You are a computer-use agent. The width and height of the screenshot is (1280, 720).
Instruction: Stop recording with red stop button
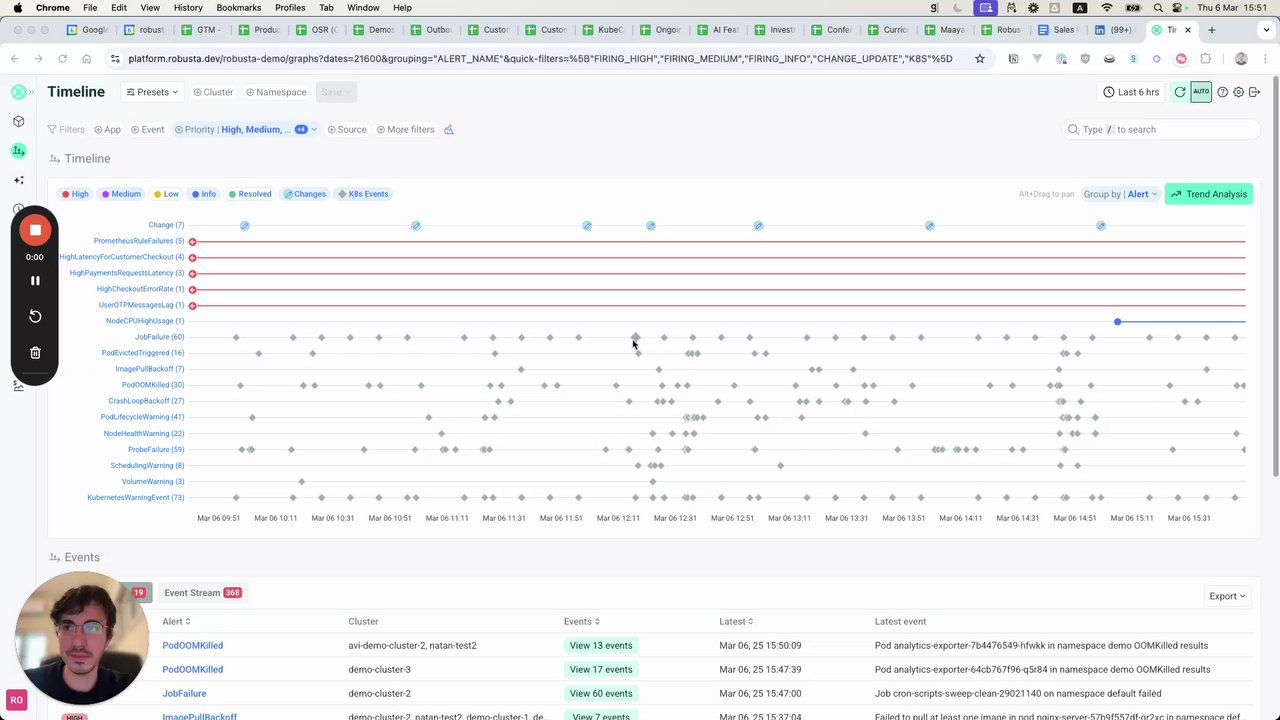(35, 230)
